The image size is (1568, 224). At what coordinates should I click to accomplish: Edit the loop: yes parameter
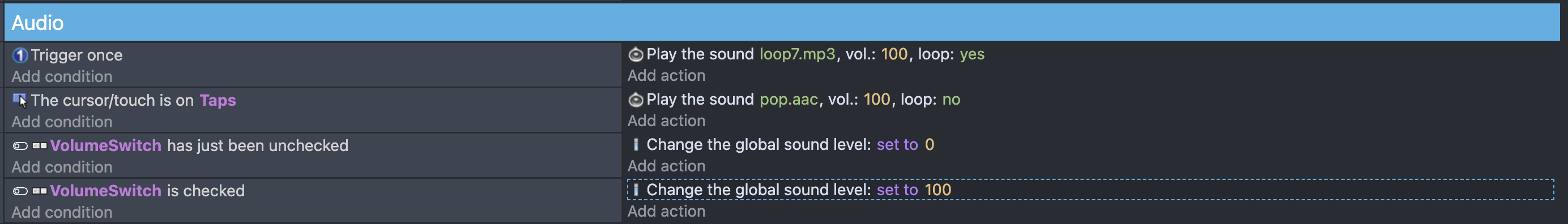click(x=972, y=54)
